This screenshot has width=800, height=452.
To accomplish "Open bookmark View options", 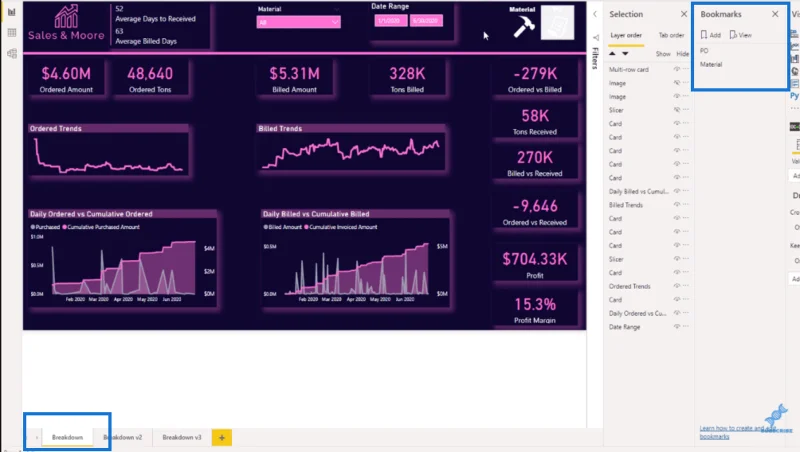I will [741, 35].
